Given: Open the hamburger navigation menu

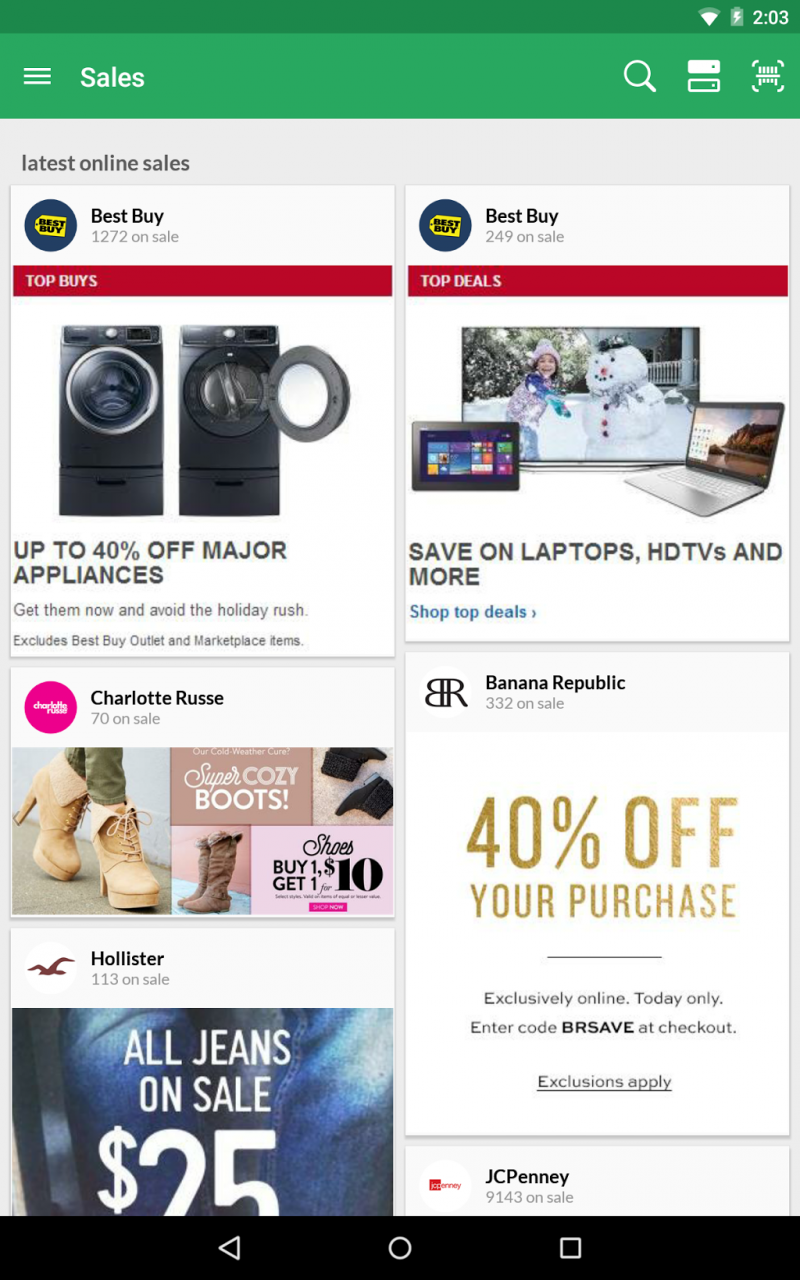Looking at the screenshot, I should [37, 77].
